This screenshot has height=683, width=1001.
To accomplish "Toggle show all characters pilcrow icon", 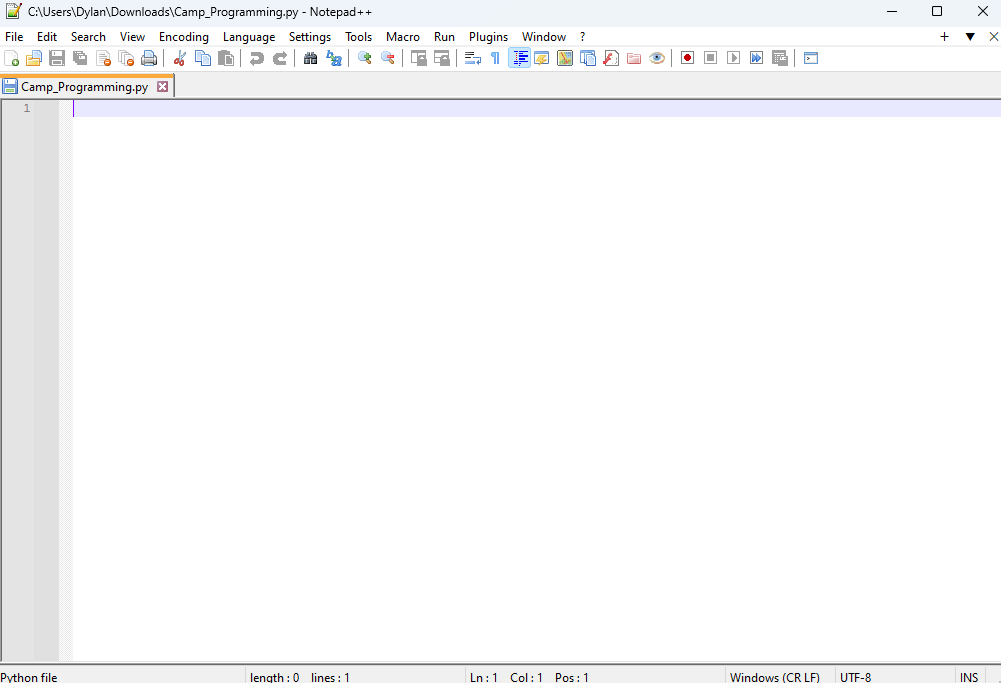I will (495, 58).
